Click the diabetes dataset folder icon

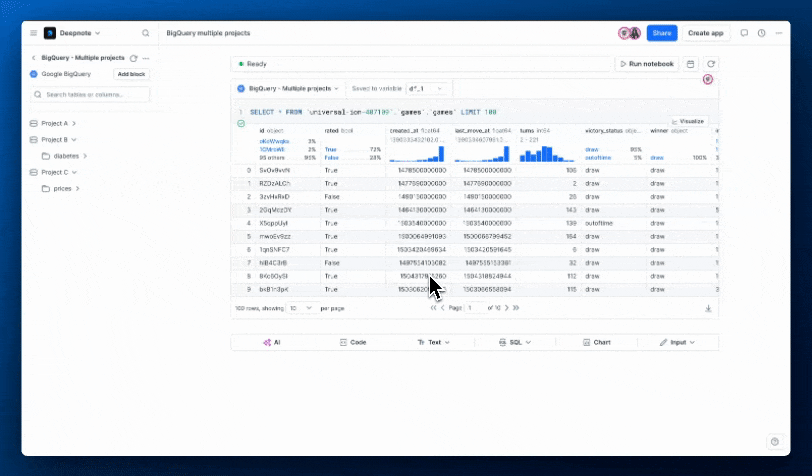tap(46, 156)
